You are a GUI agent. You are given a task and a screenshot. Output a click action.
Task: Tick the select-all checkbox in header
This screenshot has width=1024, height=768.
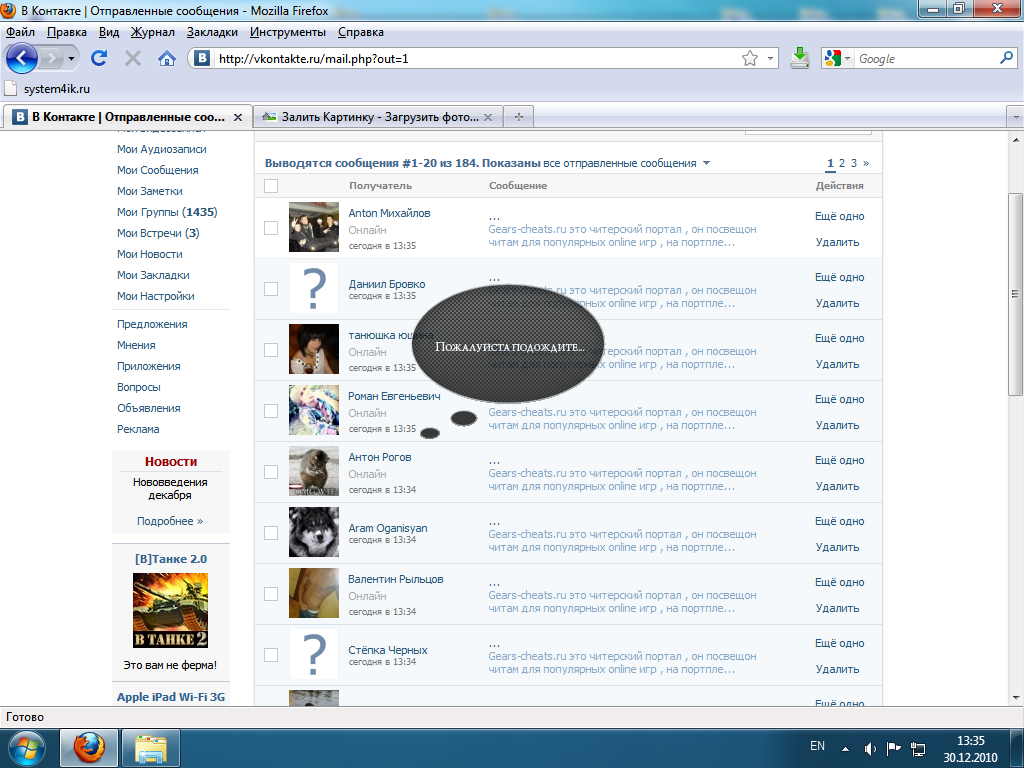point(271,185)
